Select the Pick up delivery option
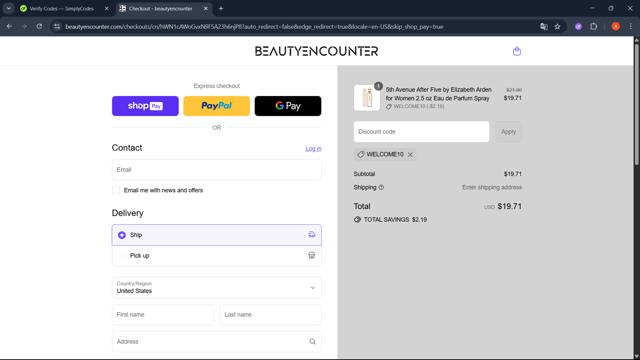 point(216,256)
